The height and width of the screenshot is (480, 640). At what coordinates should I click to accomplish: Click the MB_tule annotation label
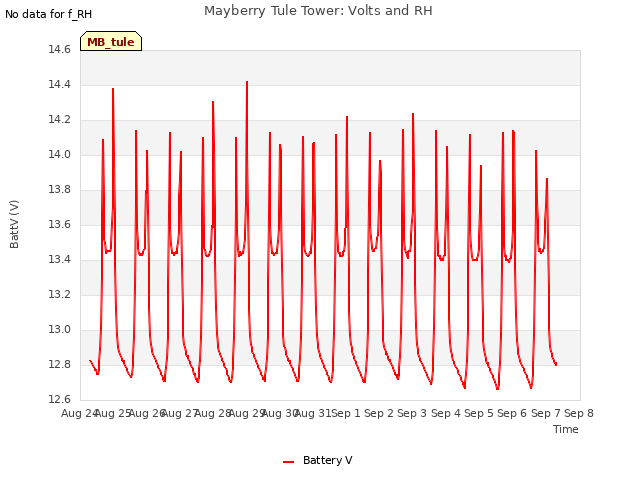(111, 42)
